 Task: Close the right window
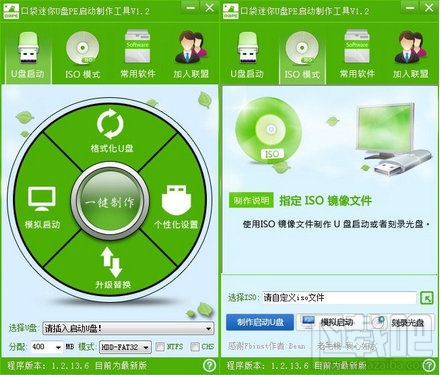429,7
